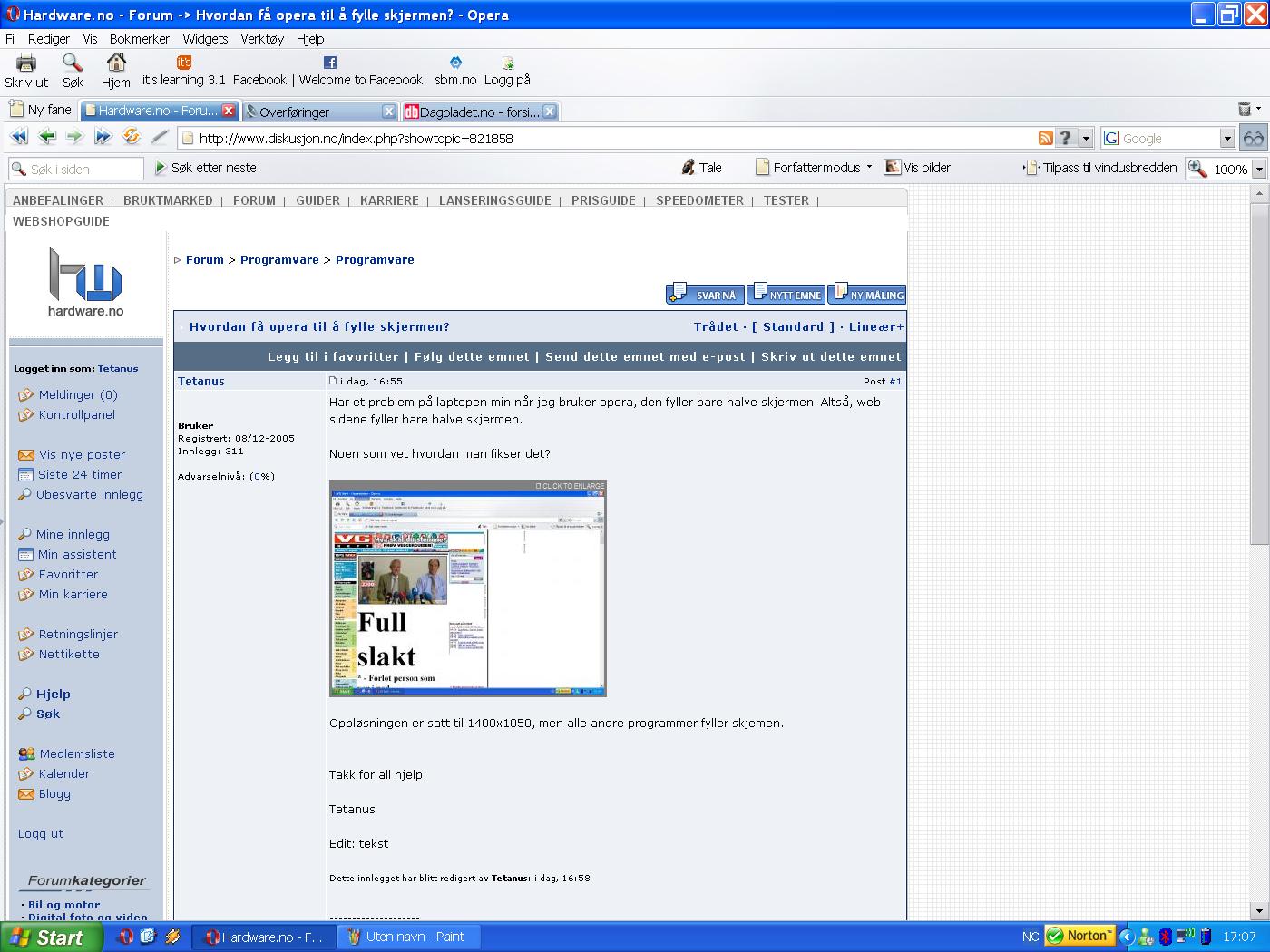Close the Hardware.no tab
This screenshot has width=1270, height=952.
(229, 111)
